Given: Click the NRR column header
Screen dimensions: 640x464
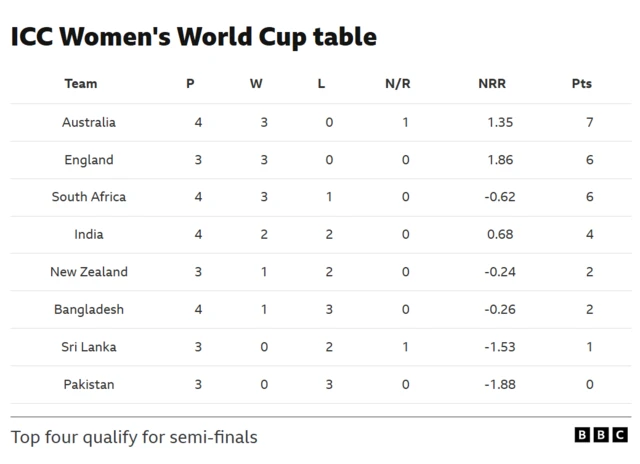Looking at the screenshot, I should pos(492,84).
